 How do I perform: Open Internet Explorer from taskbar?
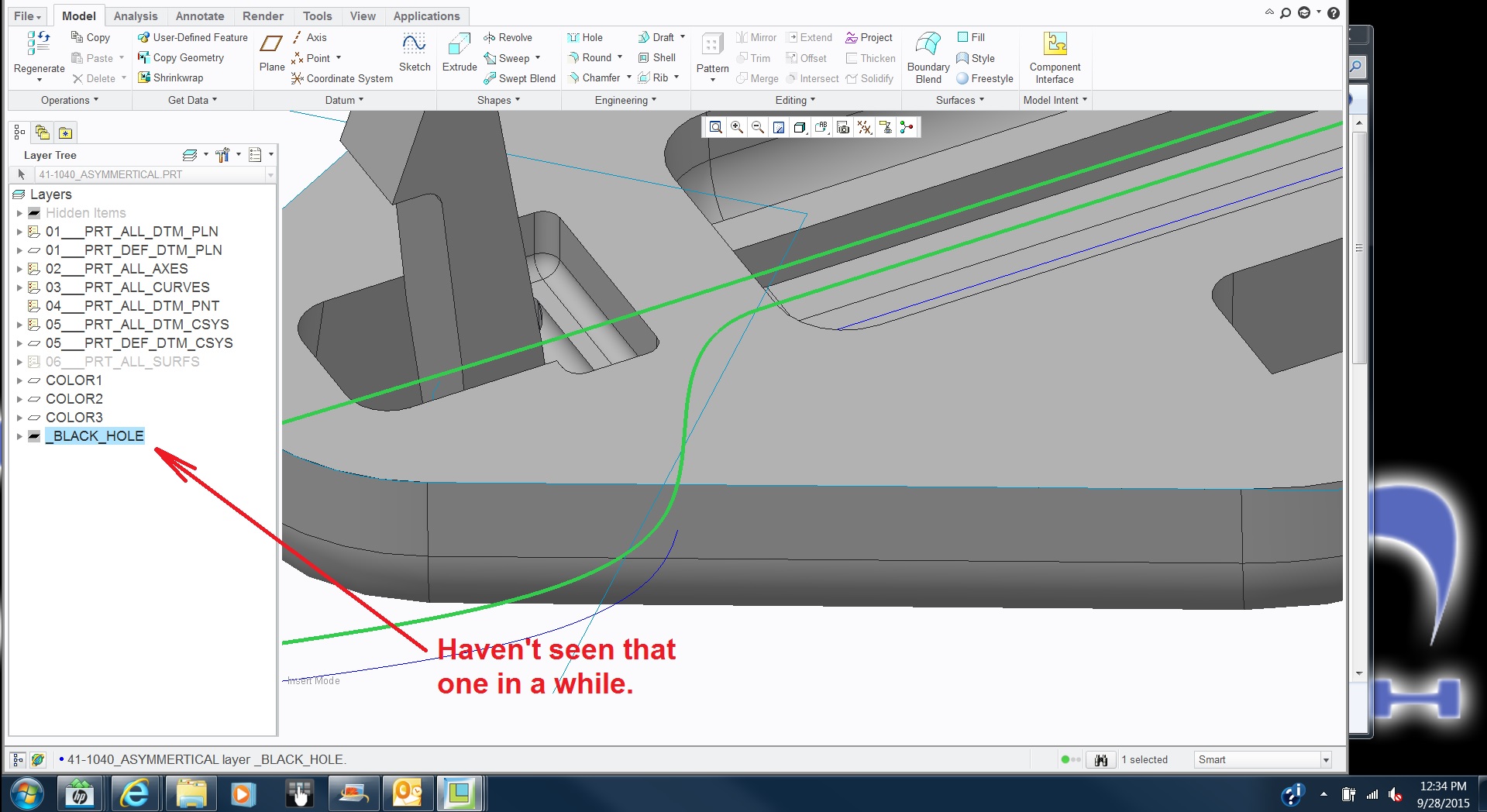coord(135,793)
